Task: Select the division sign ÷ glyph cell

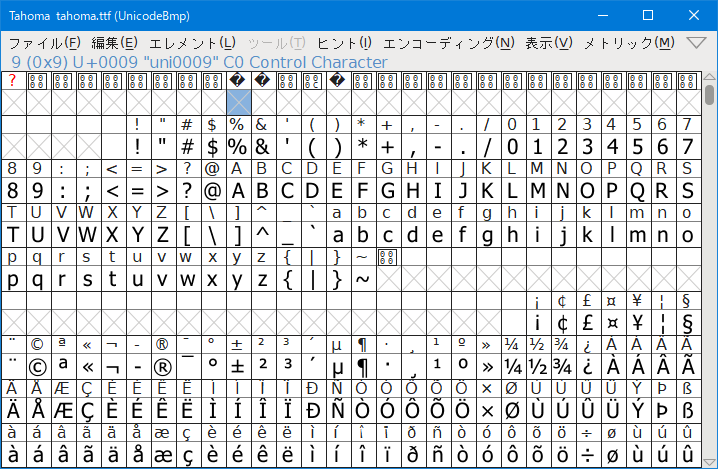Action: [x=587, y=455]
